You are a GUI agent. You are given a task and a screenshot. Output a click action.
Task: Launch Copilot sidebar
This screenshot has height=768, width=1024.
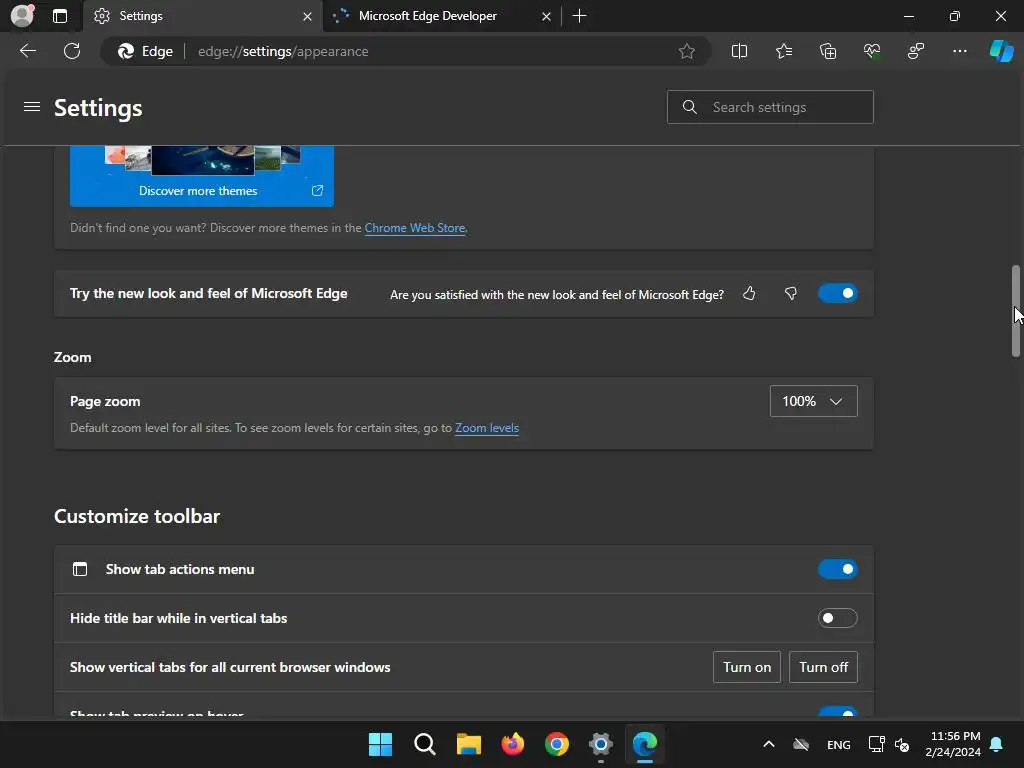point(1001,51)
